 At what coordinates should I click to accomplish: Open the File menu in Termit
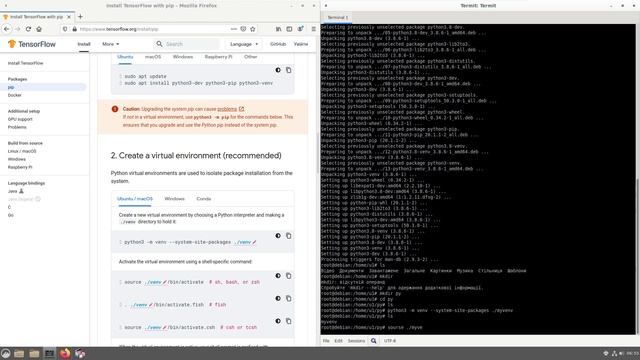326,340
